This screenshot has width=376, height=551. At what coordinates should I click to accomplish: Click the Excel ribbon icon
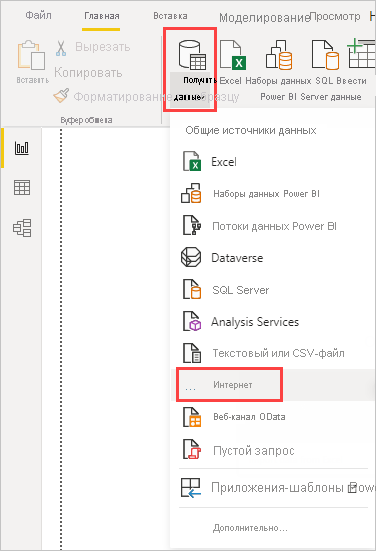point(232,54)
